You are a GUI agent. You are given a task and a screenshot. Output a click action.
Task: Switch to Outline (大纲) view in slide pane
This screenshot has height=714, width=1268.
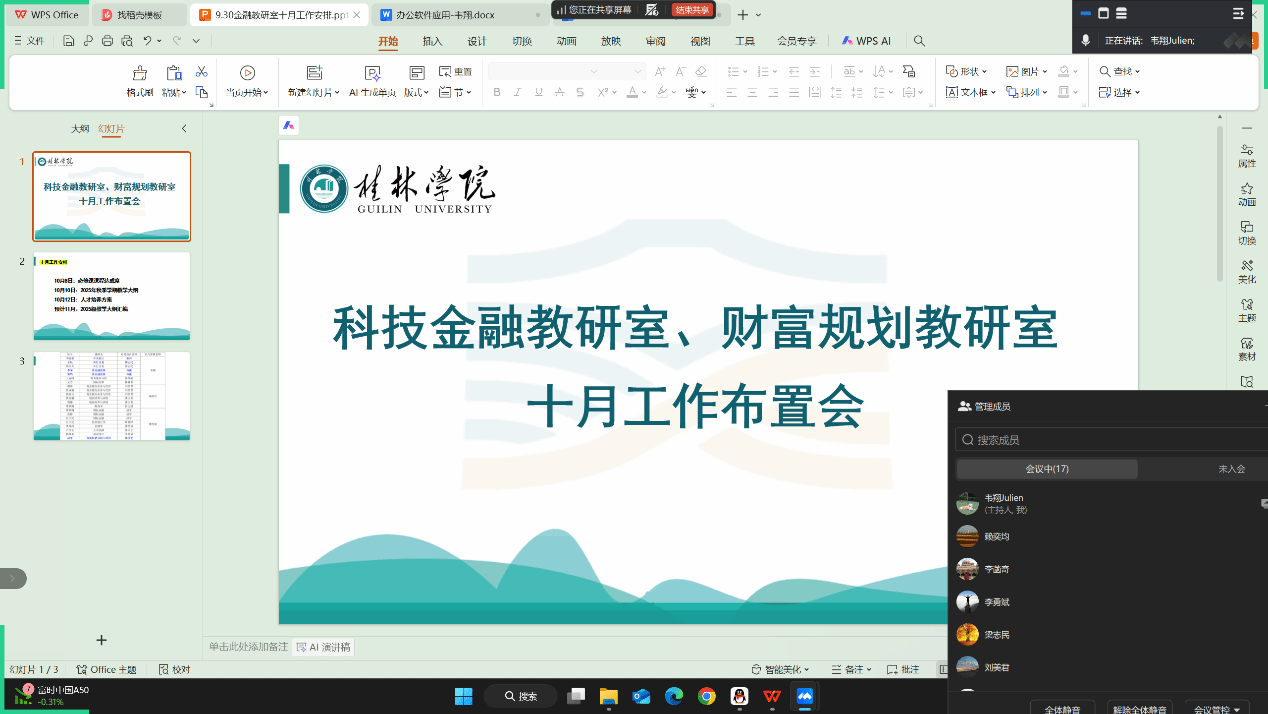(x=80, y=129)
